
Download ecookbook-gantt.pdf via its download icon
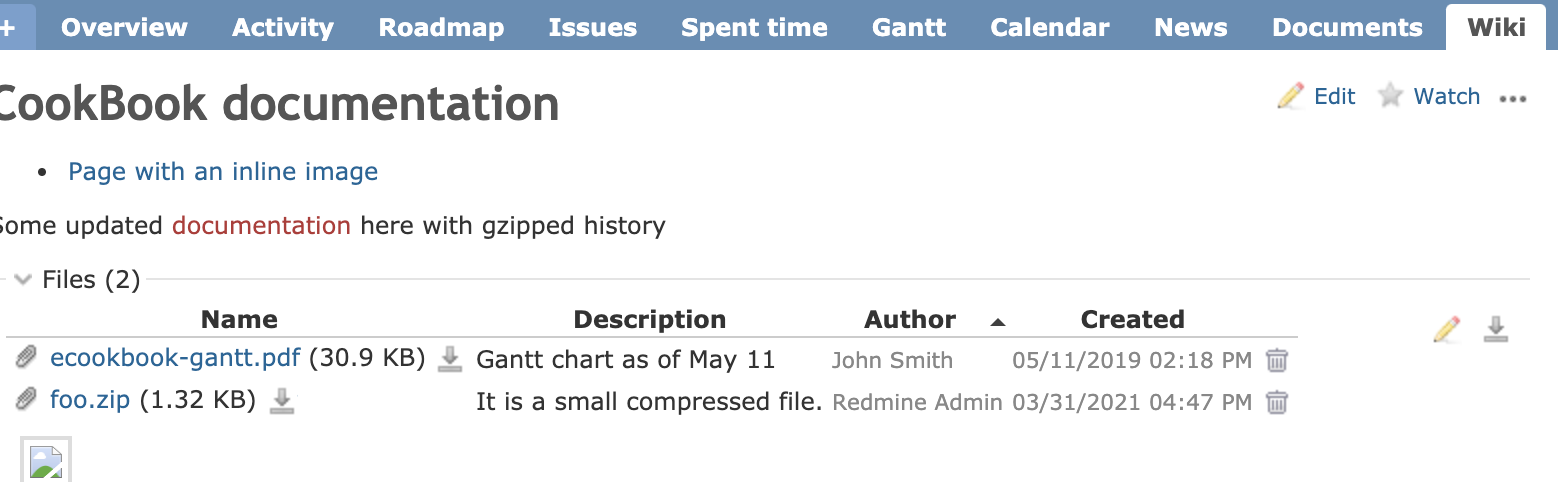click(x=451, y=359)
